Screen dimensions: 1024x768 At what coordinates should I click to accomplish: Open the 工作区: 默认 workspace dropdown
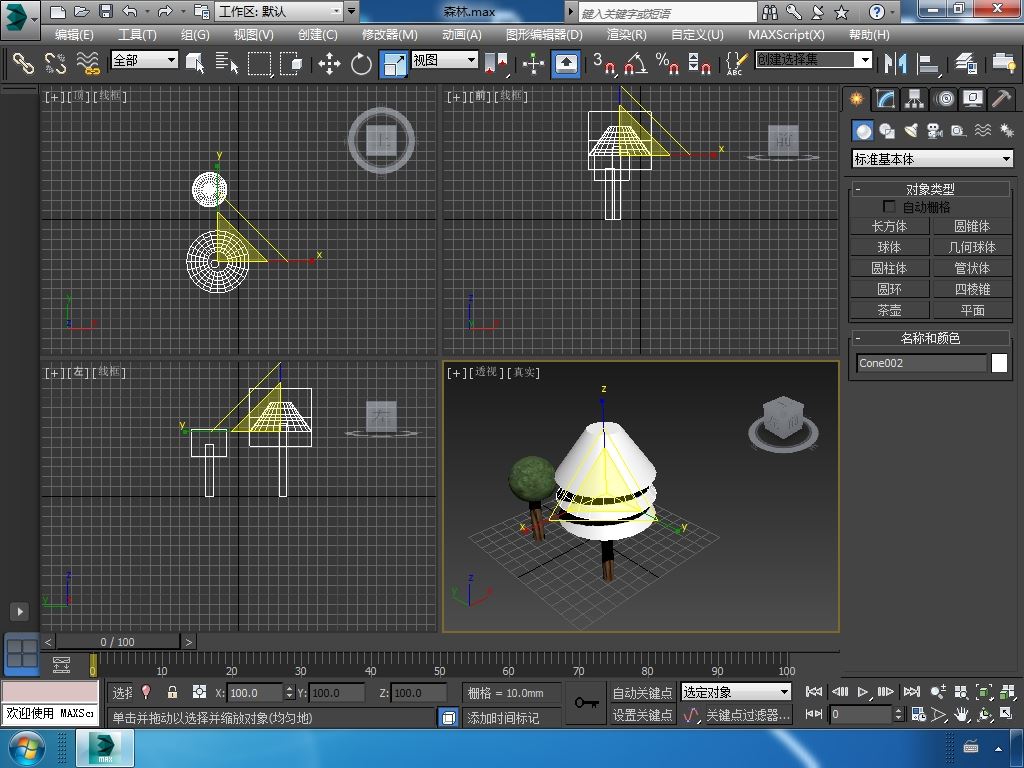[x=280, y=11]
